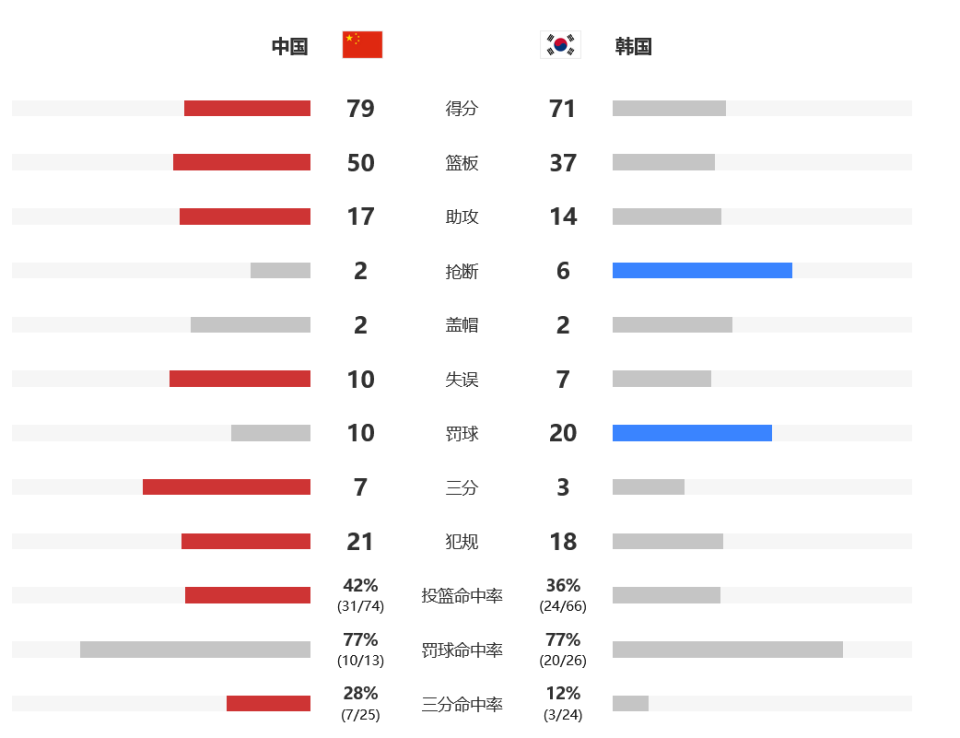Click the 三分命中率 stat label
The height and width of the screenshot is (738, 960).
(x=462, y=704)
